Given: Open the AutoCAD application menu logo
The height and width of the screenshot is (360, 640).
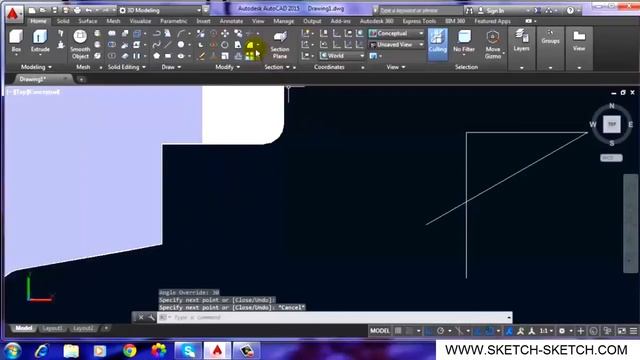Looking at the screenshot, I should click(13, 14).
